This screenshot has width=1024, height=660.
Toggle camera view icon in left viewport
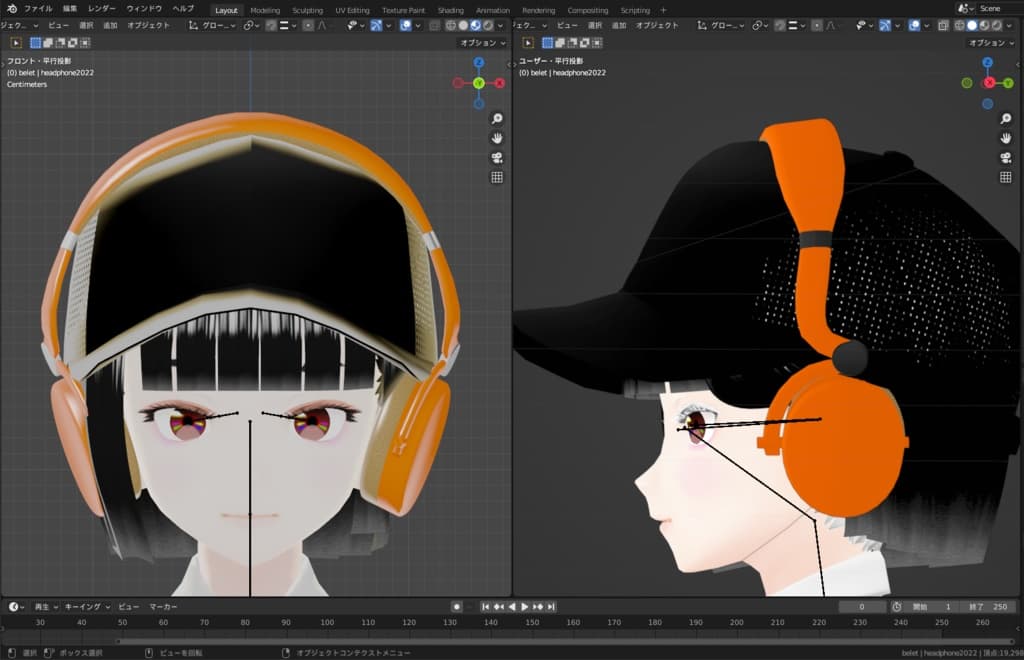pos(497,157)
